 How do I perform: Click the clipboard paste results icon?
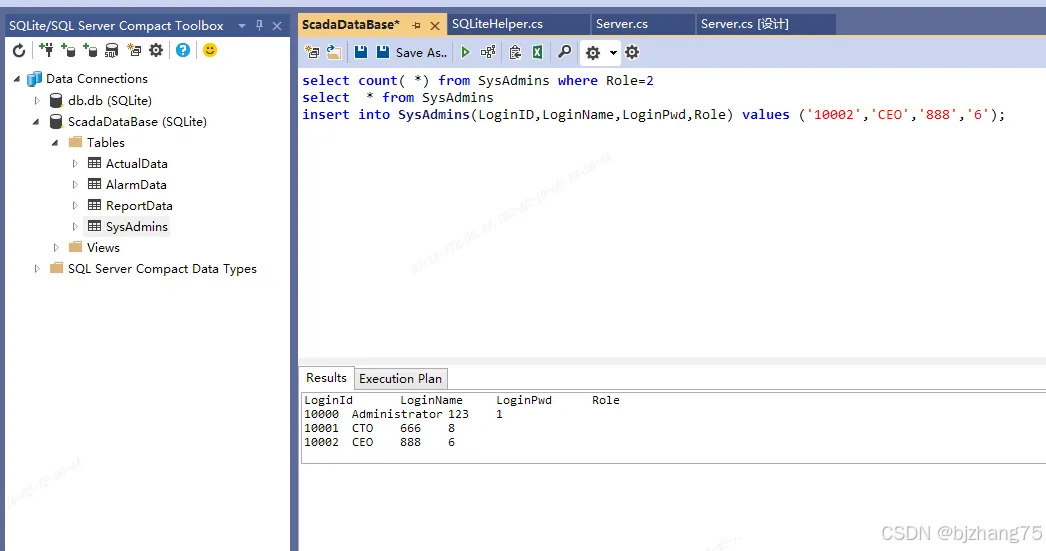tap(515, 52)
